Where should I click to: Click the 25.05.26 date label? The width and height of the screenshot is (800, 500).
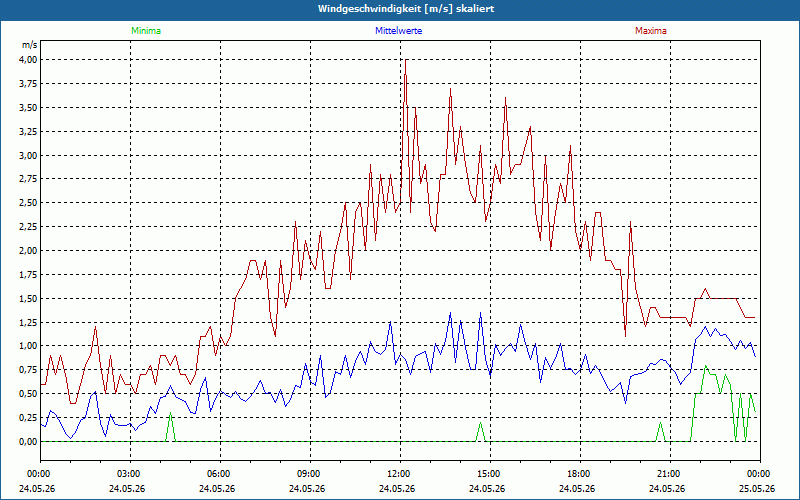point(757,489)
